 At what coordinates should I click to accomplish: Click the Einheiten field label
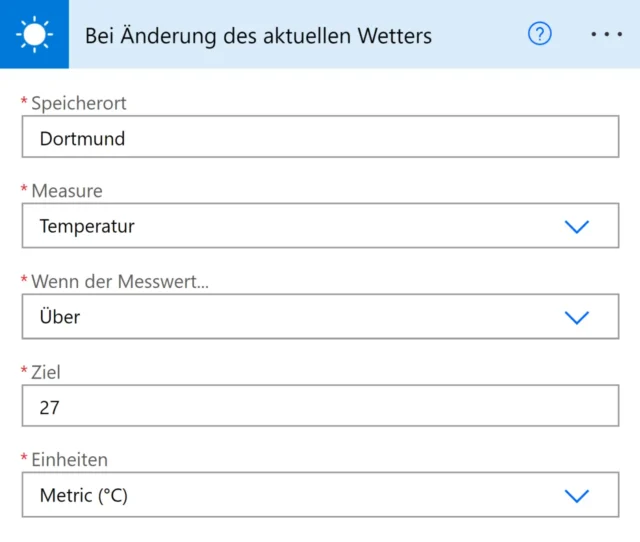[70, 460]
